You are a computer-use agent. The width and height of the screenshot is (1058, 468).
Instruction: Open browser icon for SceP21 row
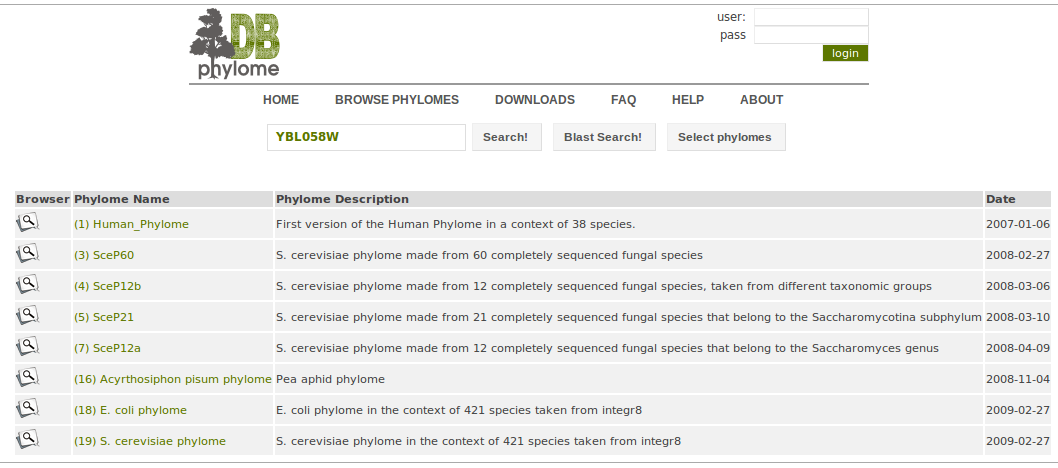click(28, 316)
